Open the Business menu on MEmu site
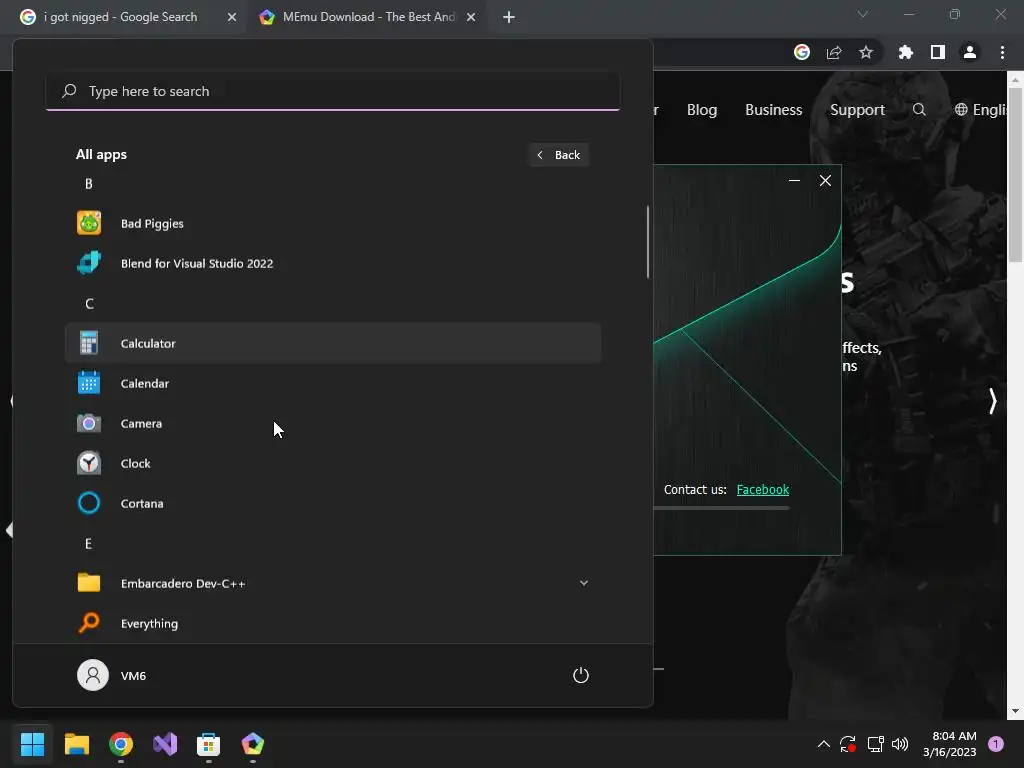The height and width of the screenshot is (768, 1024). [773, 110]
